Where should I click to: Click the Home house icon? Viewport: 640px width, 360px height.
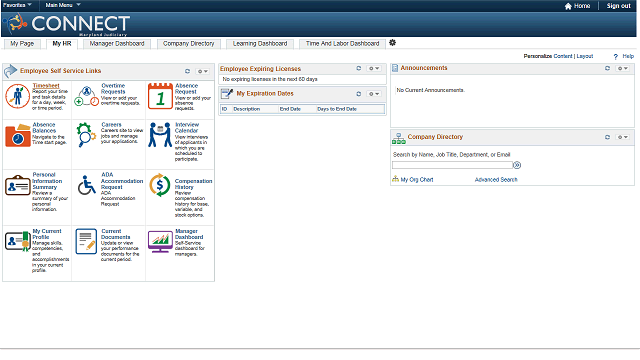tap(568, 6)
